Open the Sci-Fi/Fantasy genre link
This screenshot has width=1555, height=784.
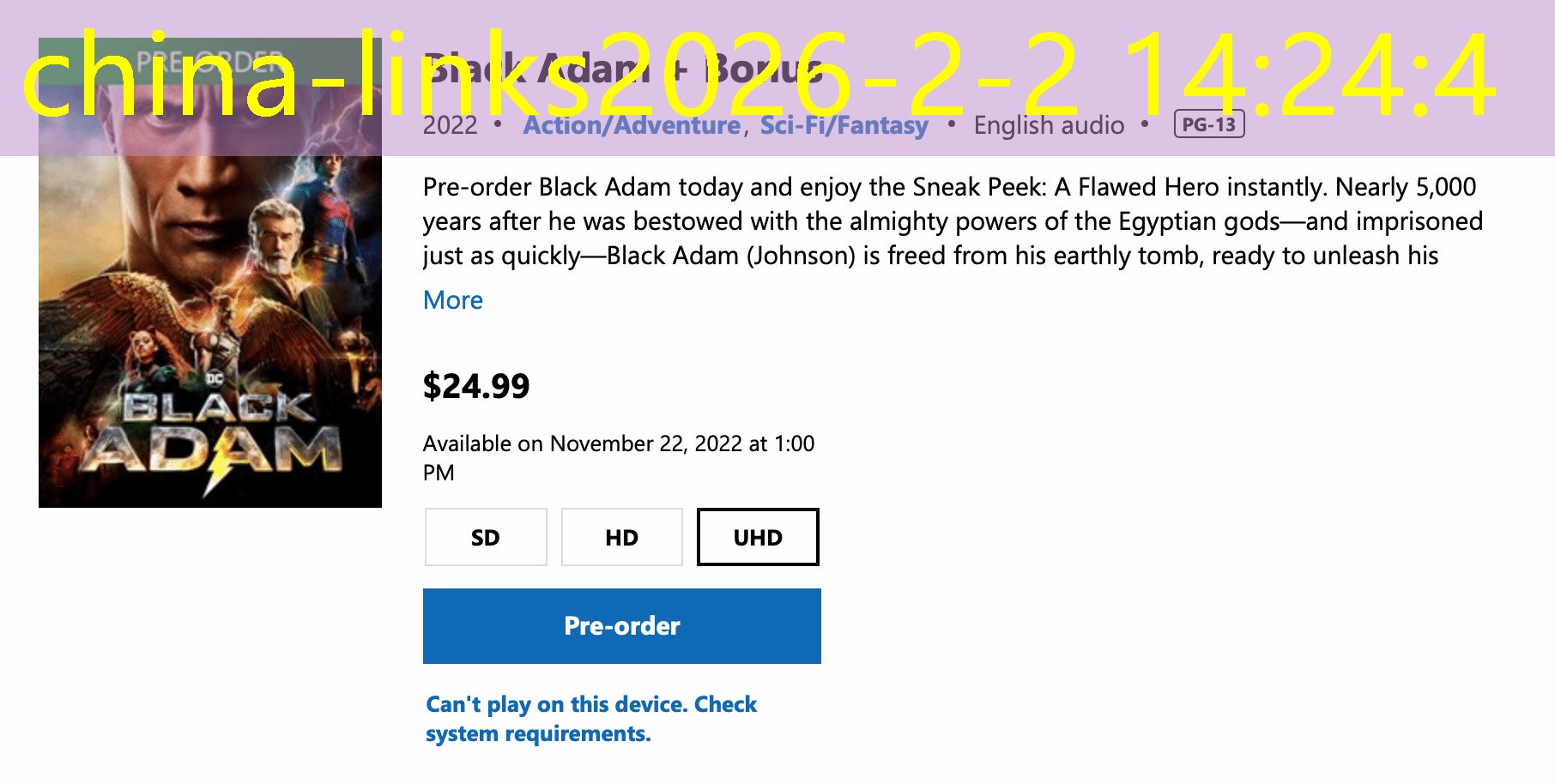tap(844, 125)
